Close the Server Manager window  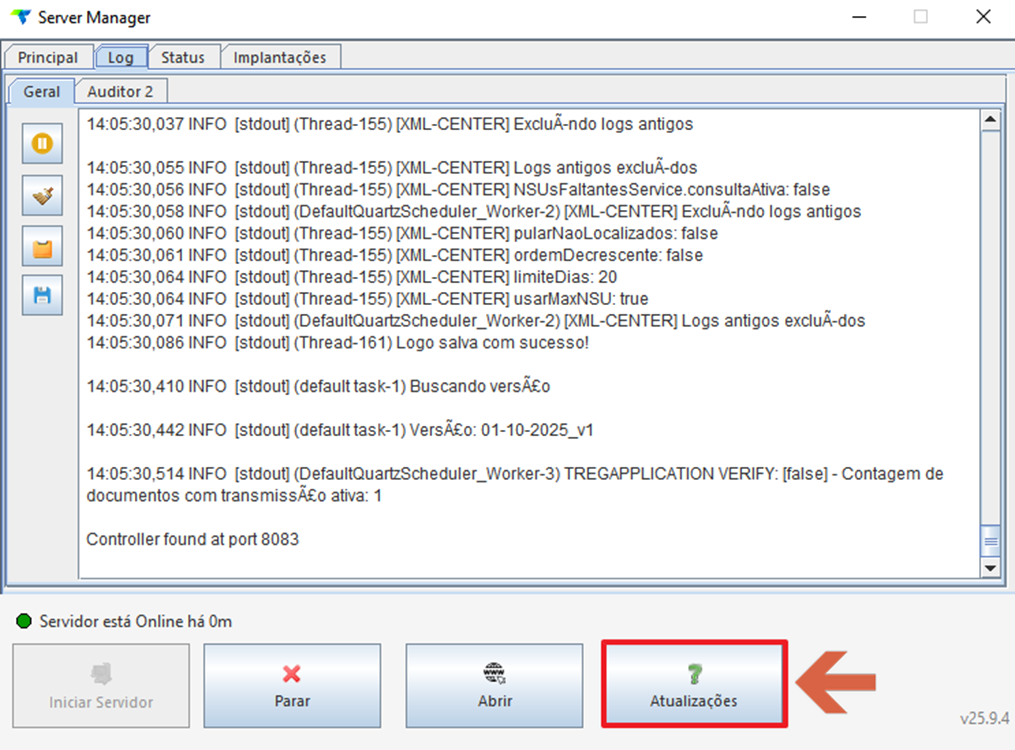(x=983, y=17)
